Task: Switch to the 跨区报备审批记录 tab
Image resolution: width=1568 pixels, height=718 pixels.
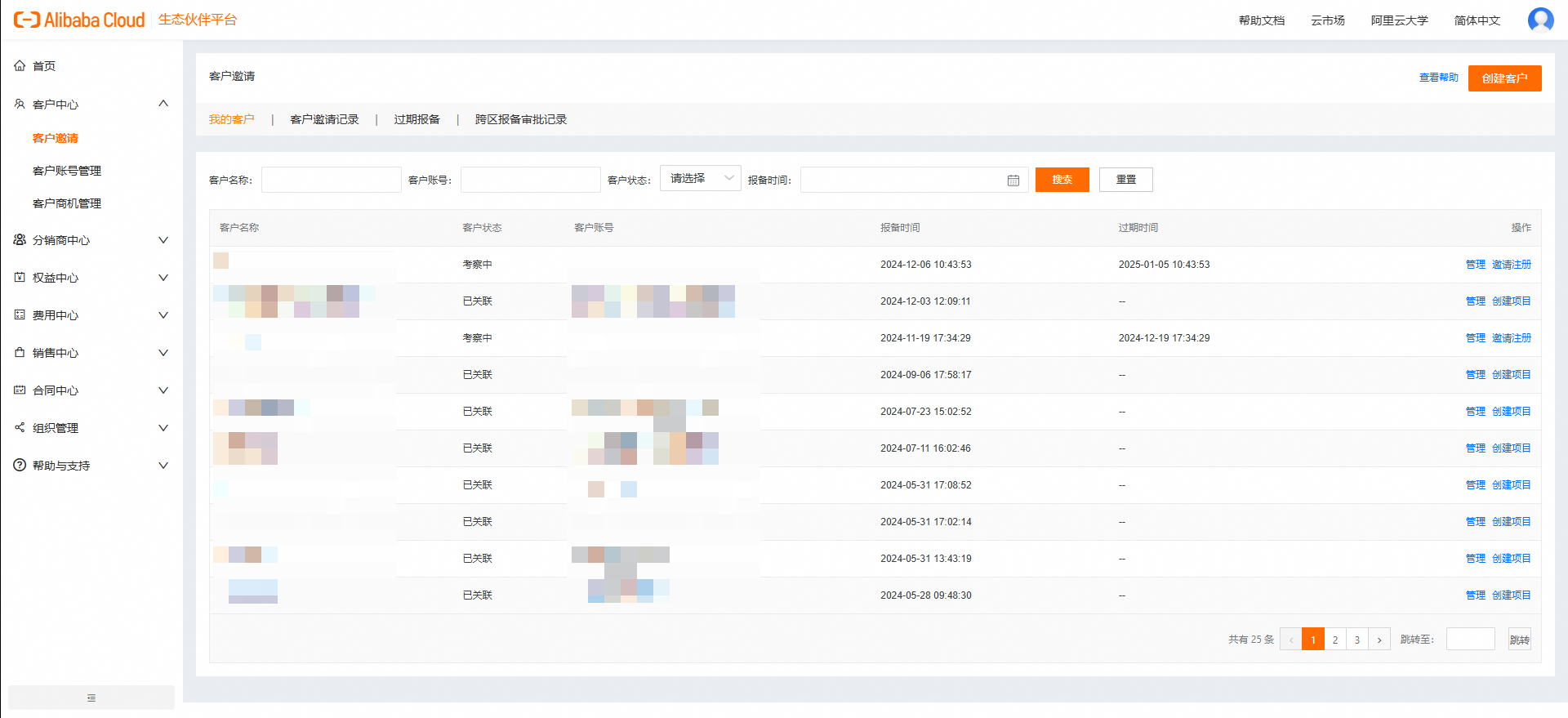Action: click(x=521, y=119)
